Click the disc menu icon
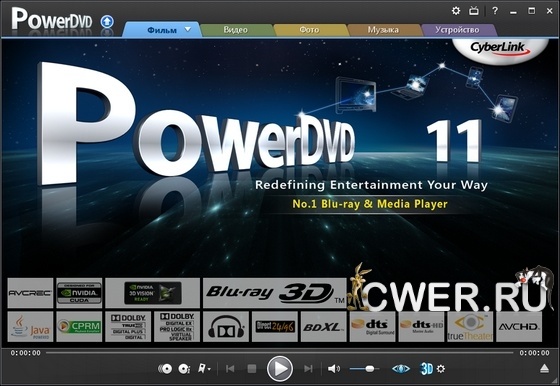The image size is (560, 386). (x=165, y=369)
